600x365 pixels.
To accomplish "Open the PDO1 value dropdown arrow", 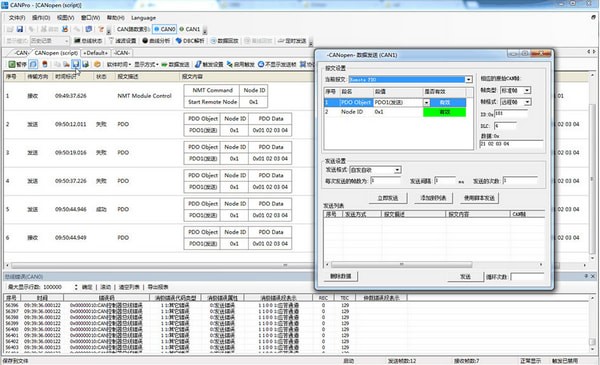I will point(426,103).
